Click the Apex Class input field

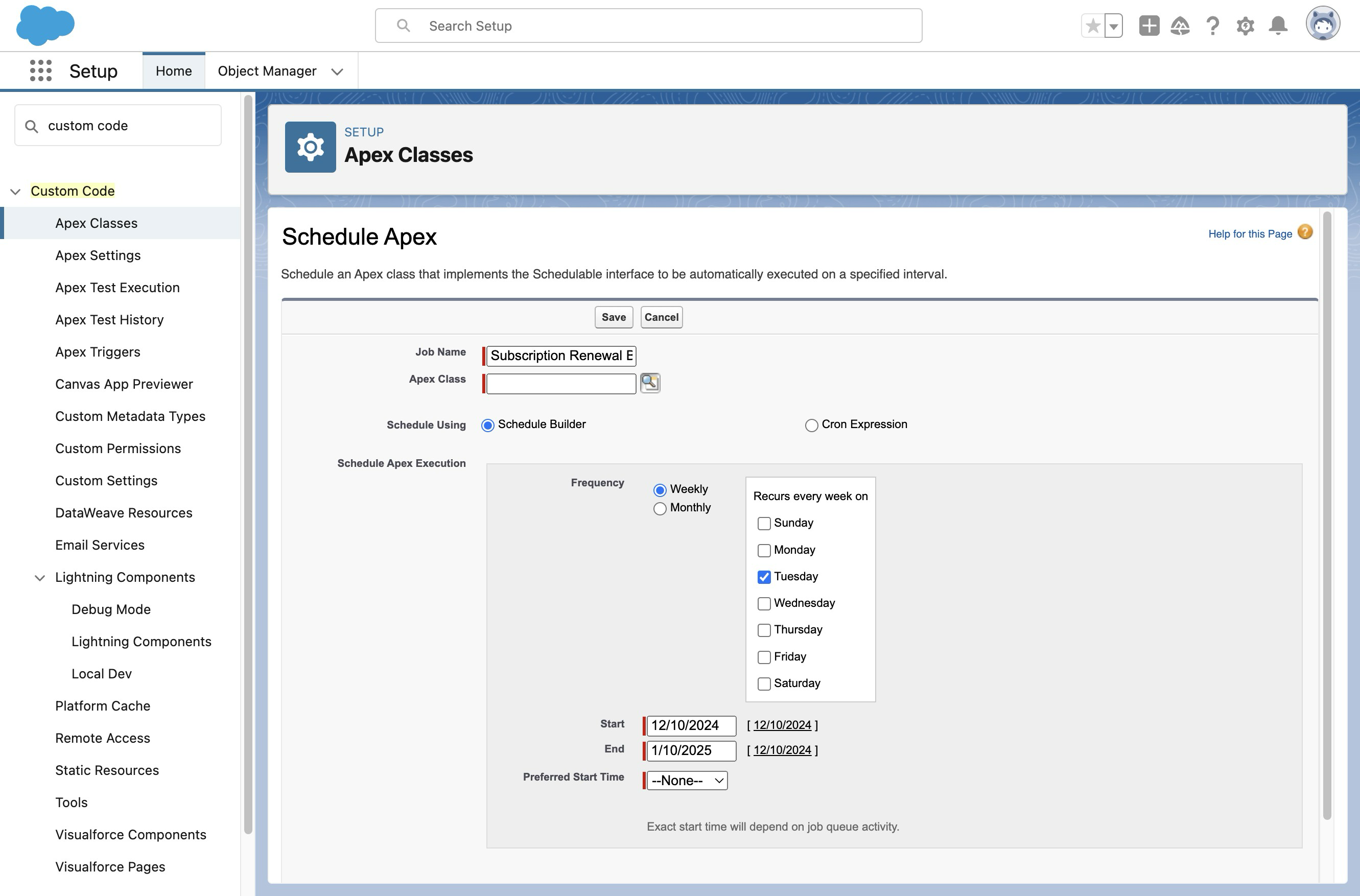pos(561,384)
